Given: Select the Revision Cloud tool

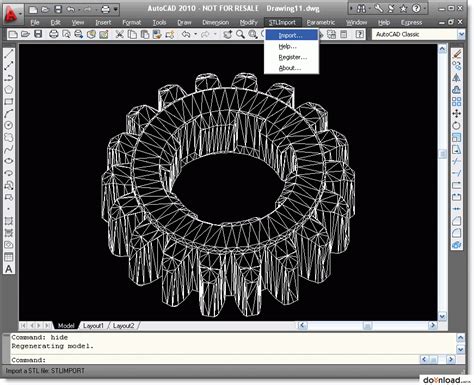Looking at the screenshot, I should (x=9, y=137).
